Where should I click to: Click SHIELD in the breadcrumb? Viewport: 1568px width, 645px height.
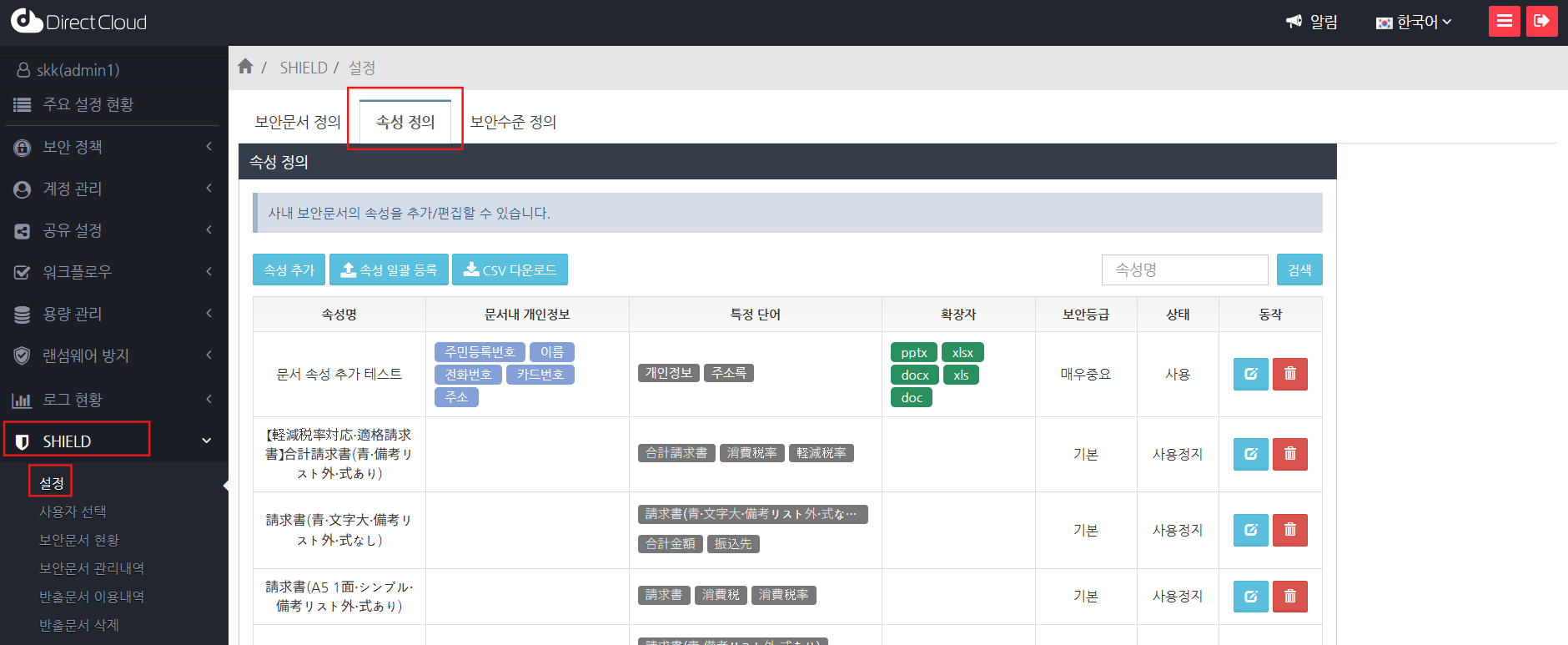pyautogui.click(x=304, y=68)
